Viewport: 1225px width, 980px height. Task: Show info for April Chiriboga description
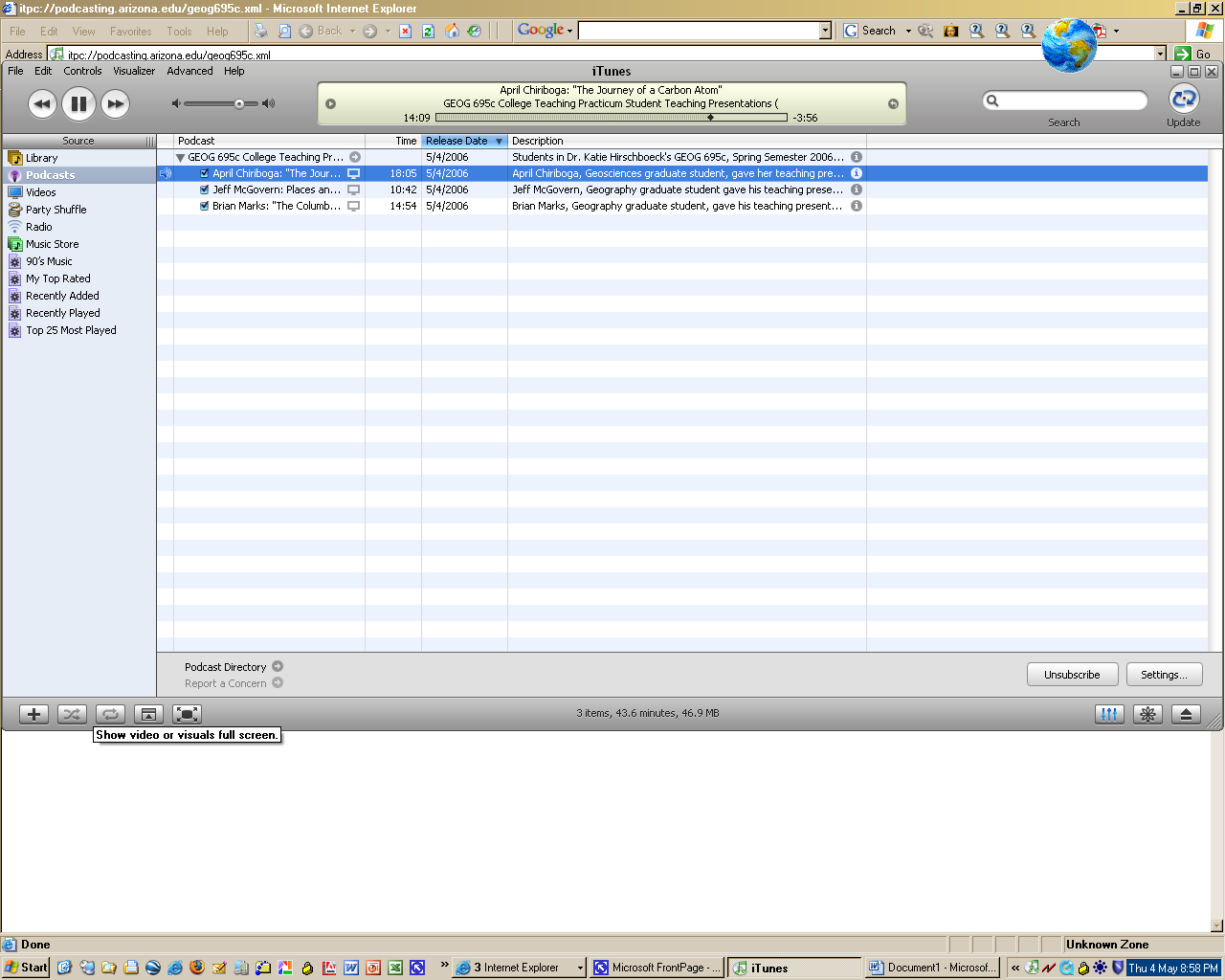pos(857,173)
